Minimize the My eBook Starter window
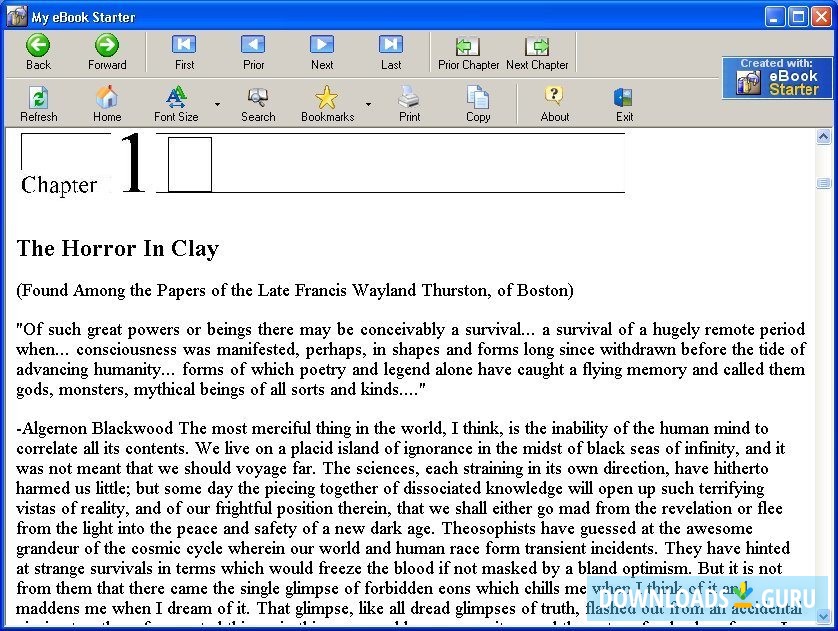This screenshot has height=631, width=838. coord(775,17)
